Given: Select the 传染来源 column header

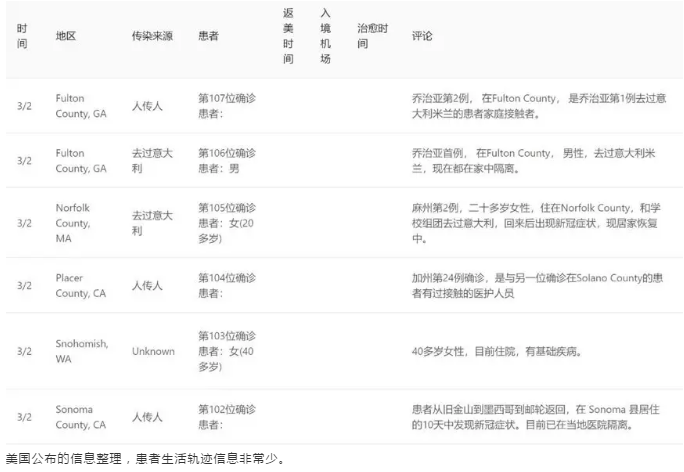Looking at the screenshot, I should pos(152,36).
